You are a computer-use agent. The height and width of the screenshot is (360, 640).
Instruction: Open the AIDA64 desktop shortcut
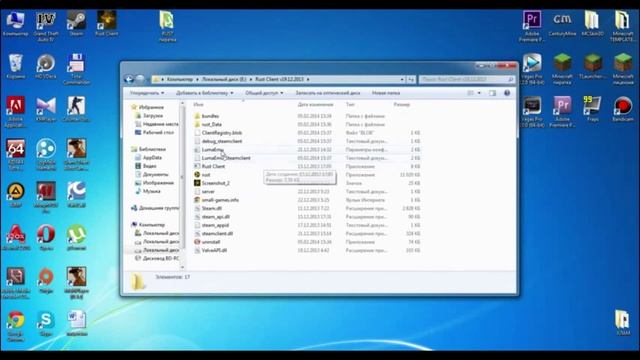click(x=16, y=154)
